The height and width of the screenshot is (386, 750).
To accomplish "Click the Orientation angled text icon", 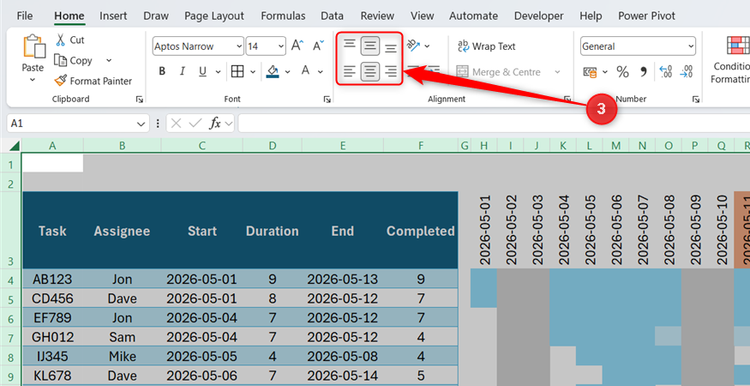I will (x=413, y=46).
